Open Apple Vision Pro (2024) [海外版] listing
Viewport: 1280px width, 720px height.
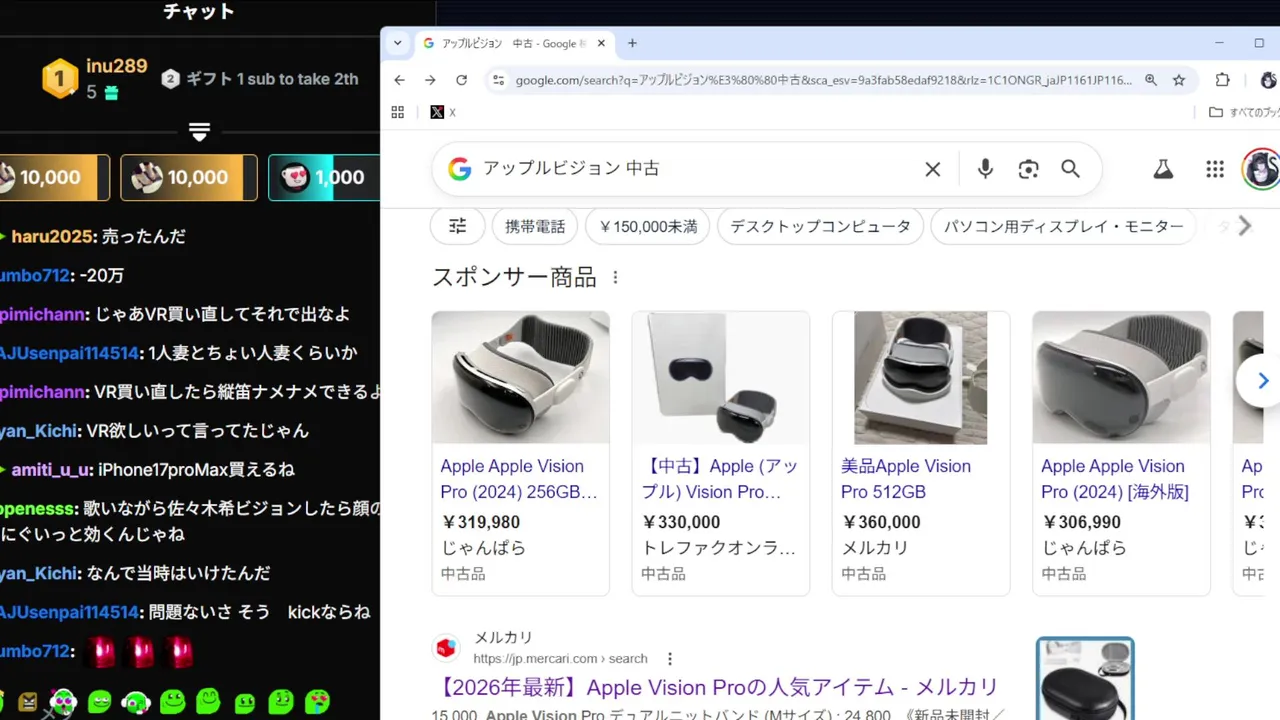[1115, 479]
